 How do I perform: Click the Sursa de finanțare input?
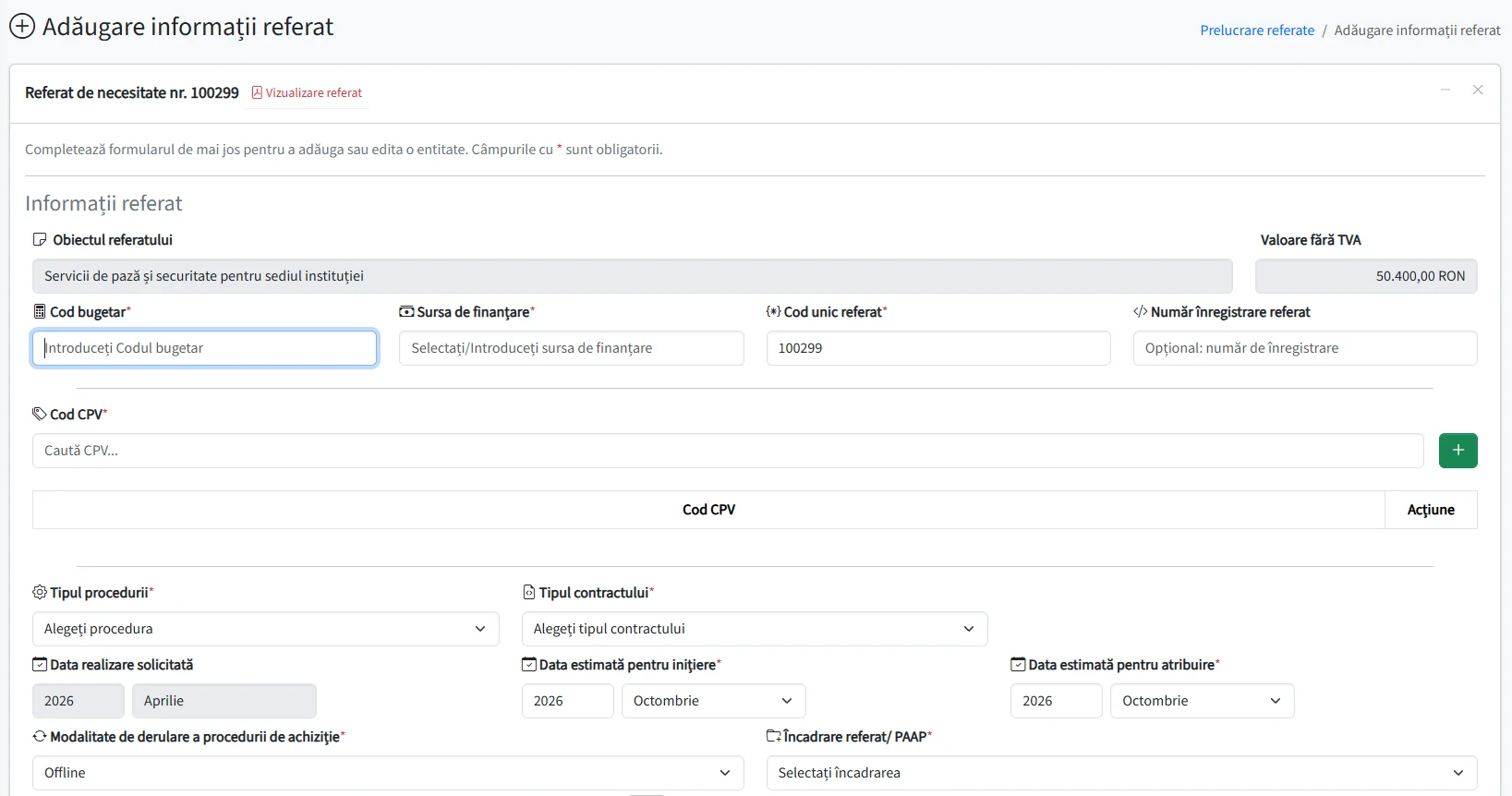click(x=572, y=348)
